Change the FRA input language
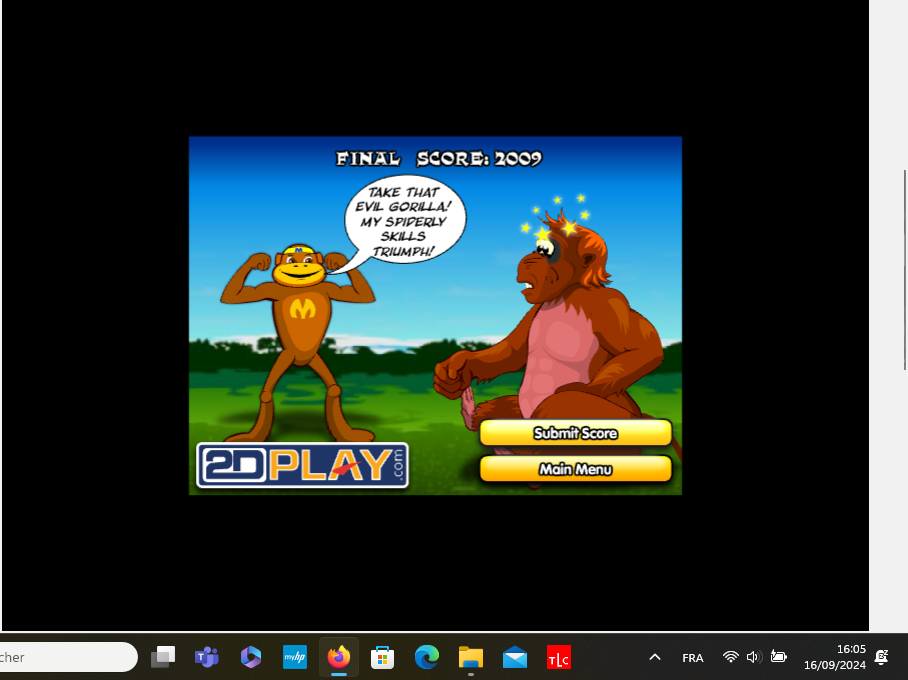This screenshot has height=680, width=908. [x=692, y=657]
